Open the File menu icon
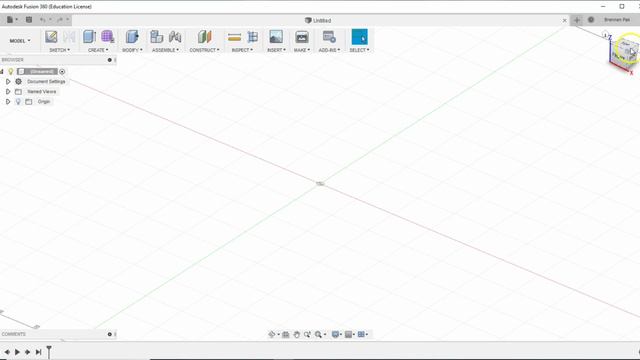The height and width of the screenshot is (360, 640). (10, 20)
